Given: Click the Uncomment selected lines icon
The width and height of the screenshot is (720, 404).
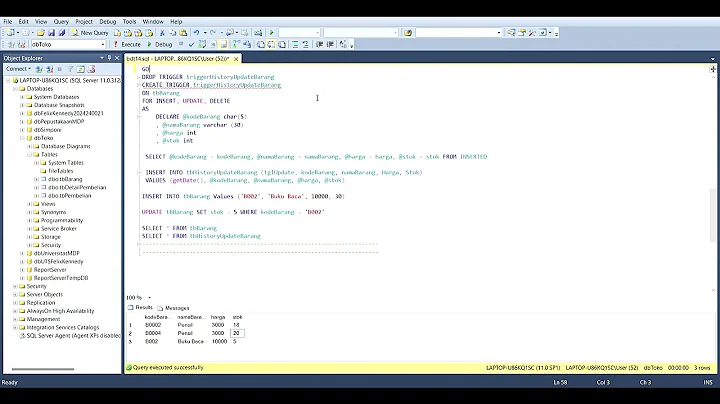Looking at the screenshot, I should 305,45.
